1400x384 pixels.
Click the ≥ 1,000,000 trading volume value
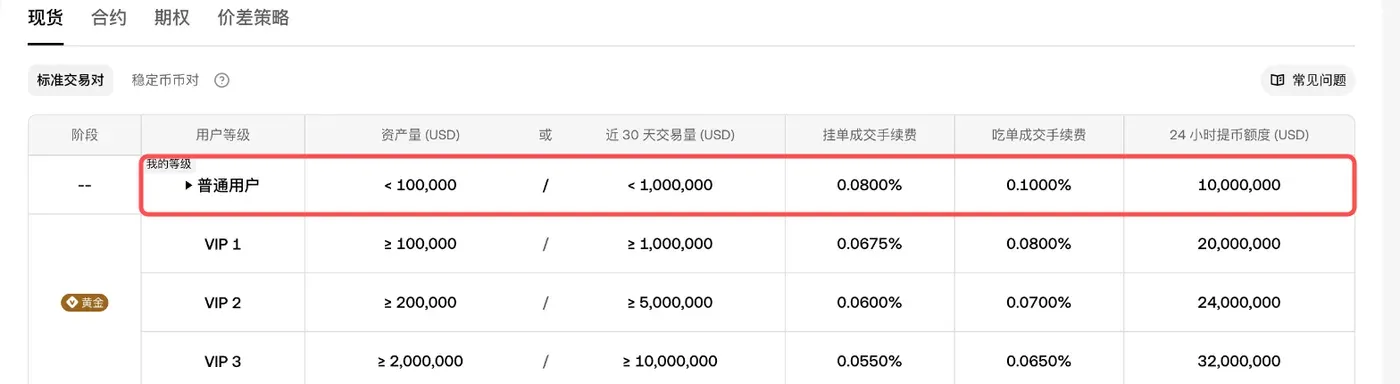pyautogui.click(x=670, y=243)
